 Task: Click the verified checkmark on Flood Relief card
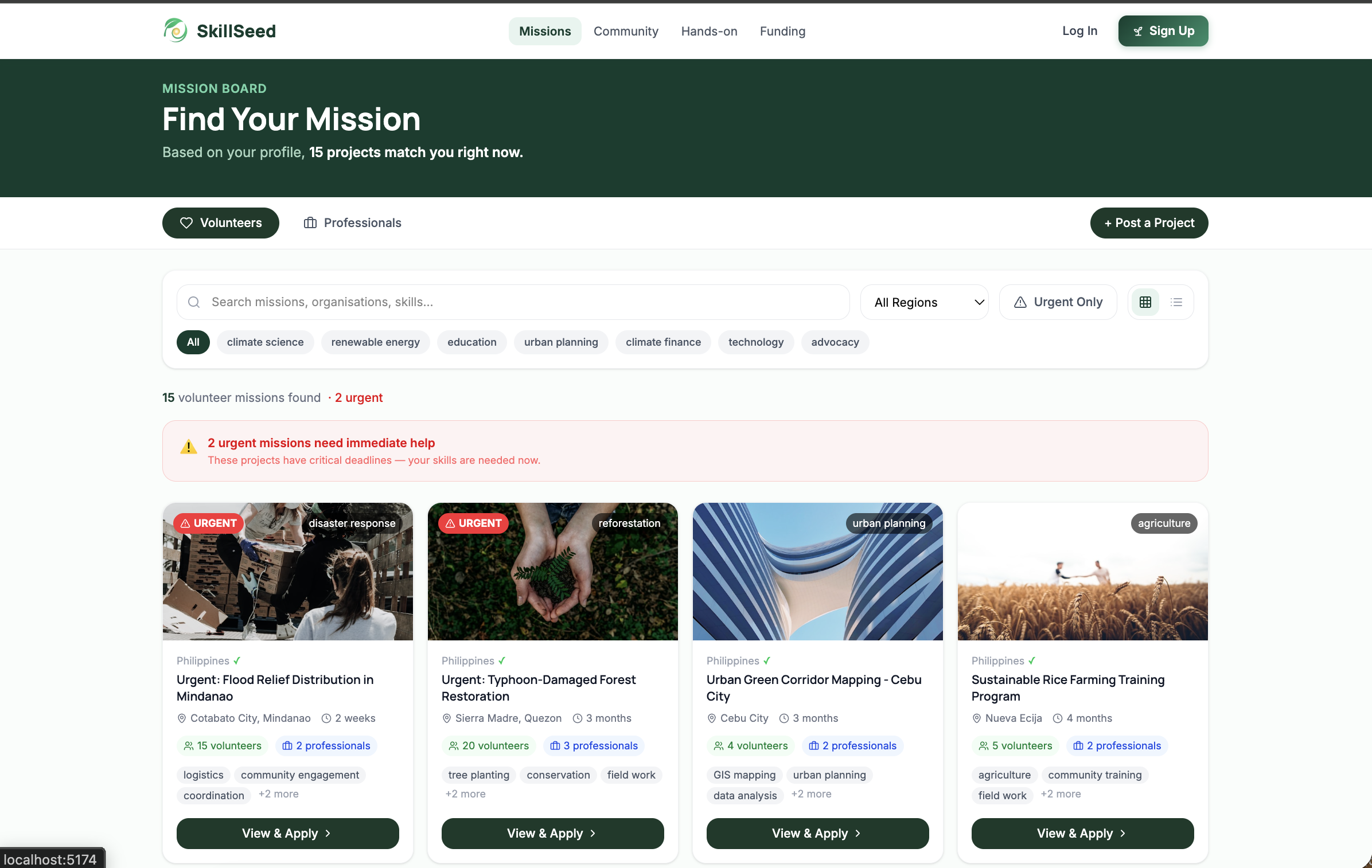point(237,660)
